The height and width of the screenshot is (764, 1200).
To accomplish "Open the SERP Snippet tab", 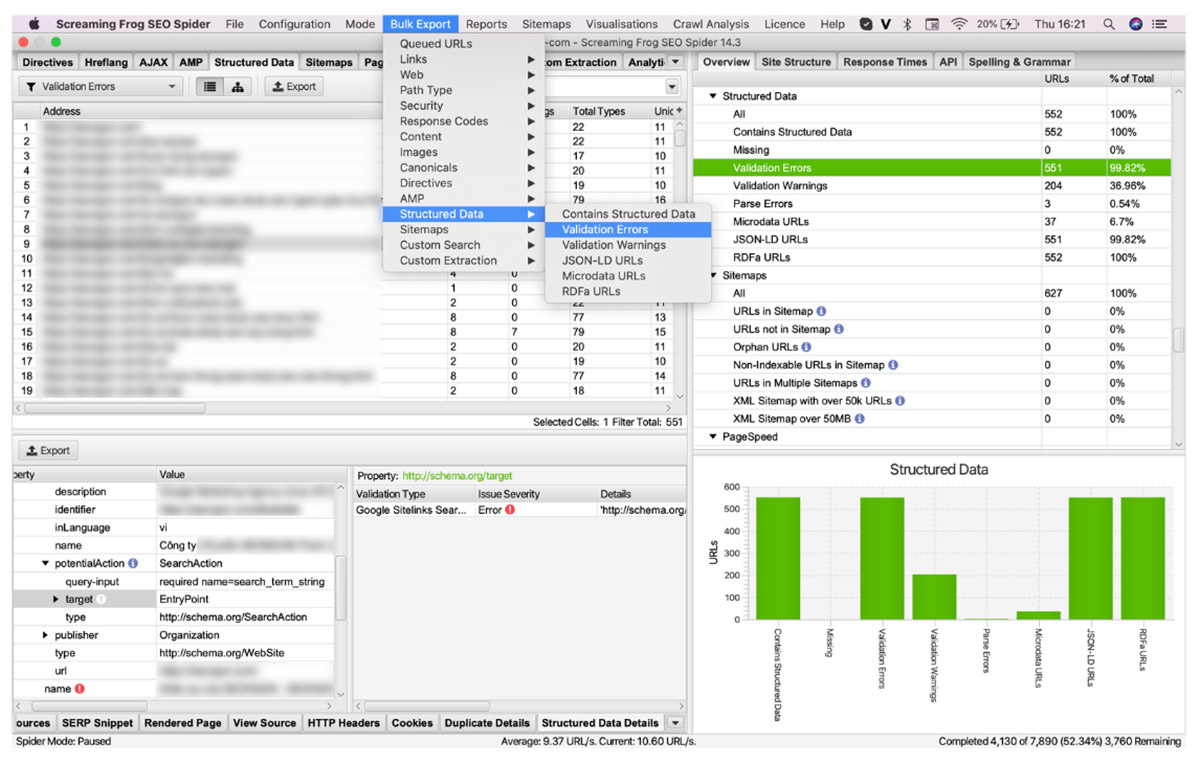I will [97, 723].
